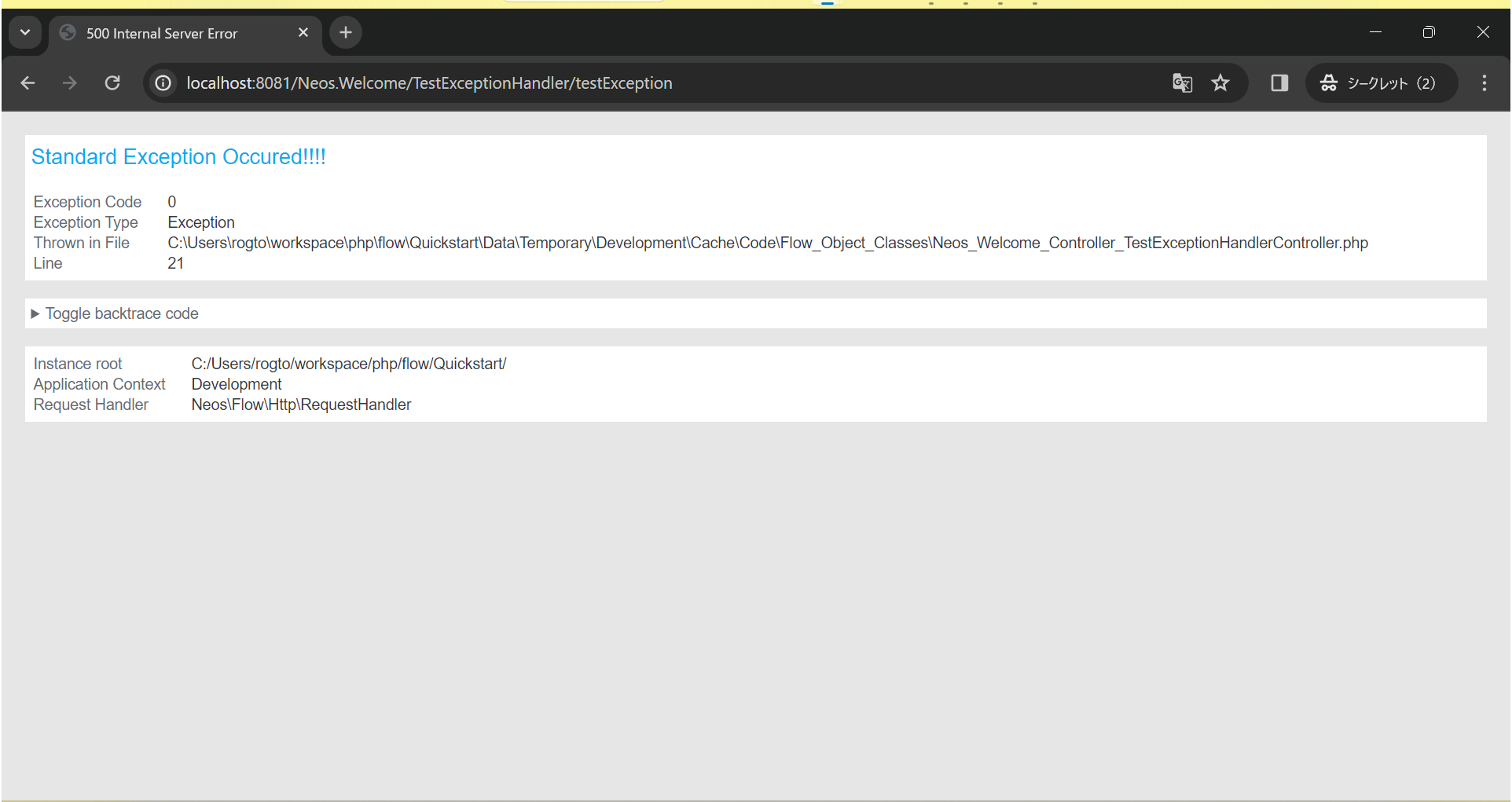The image size is (1512, 802).
Task: Click the Exception Type value Exception
Action: 201,222
